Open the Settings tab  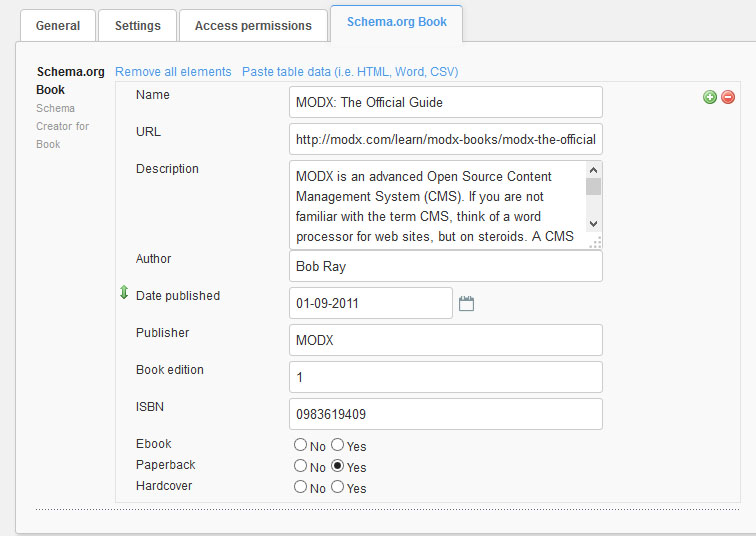(x=137, y=26)
